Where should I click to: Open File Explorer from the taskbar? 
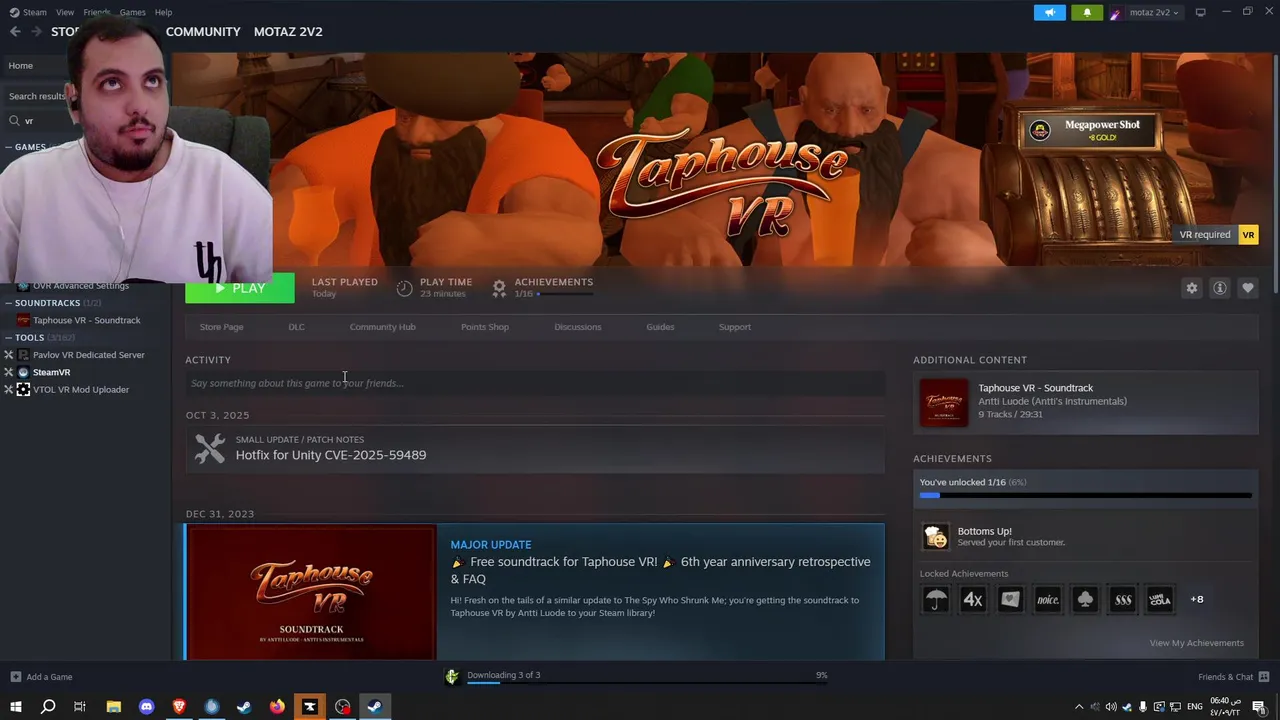pos(114,707)
